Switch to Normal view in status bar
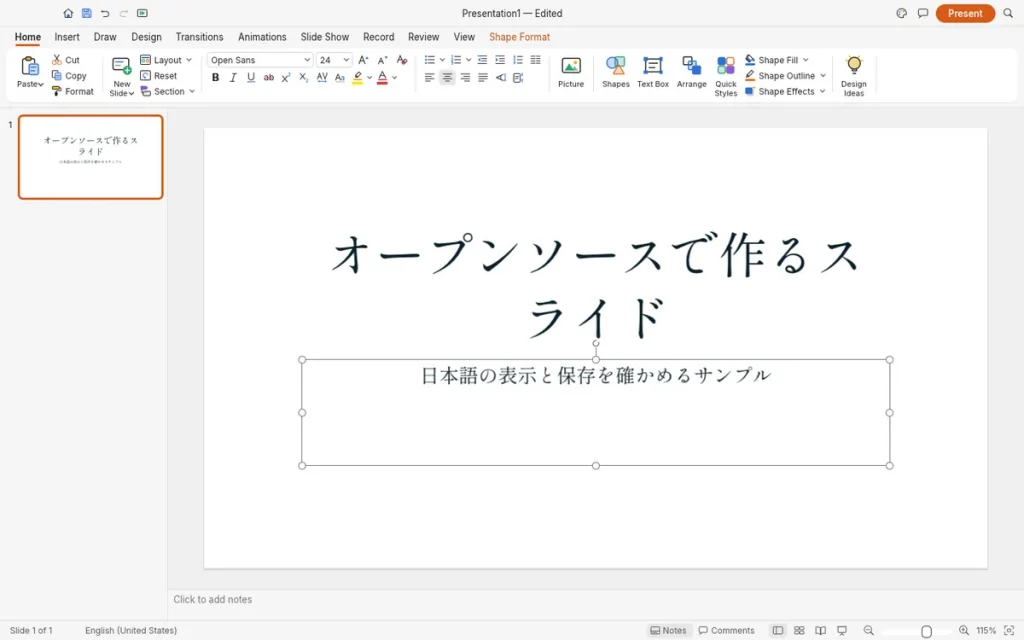1024x640 pixels. (x=777, y=630)
